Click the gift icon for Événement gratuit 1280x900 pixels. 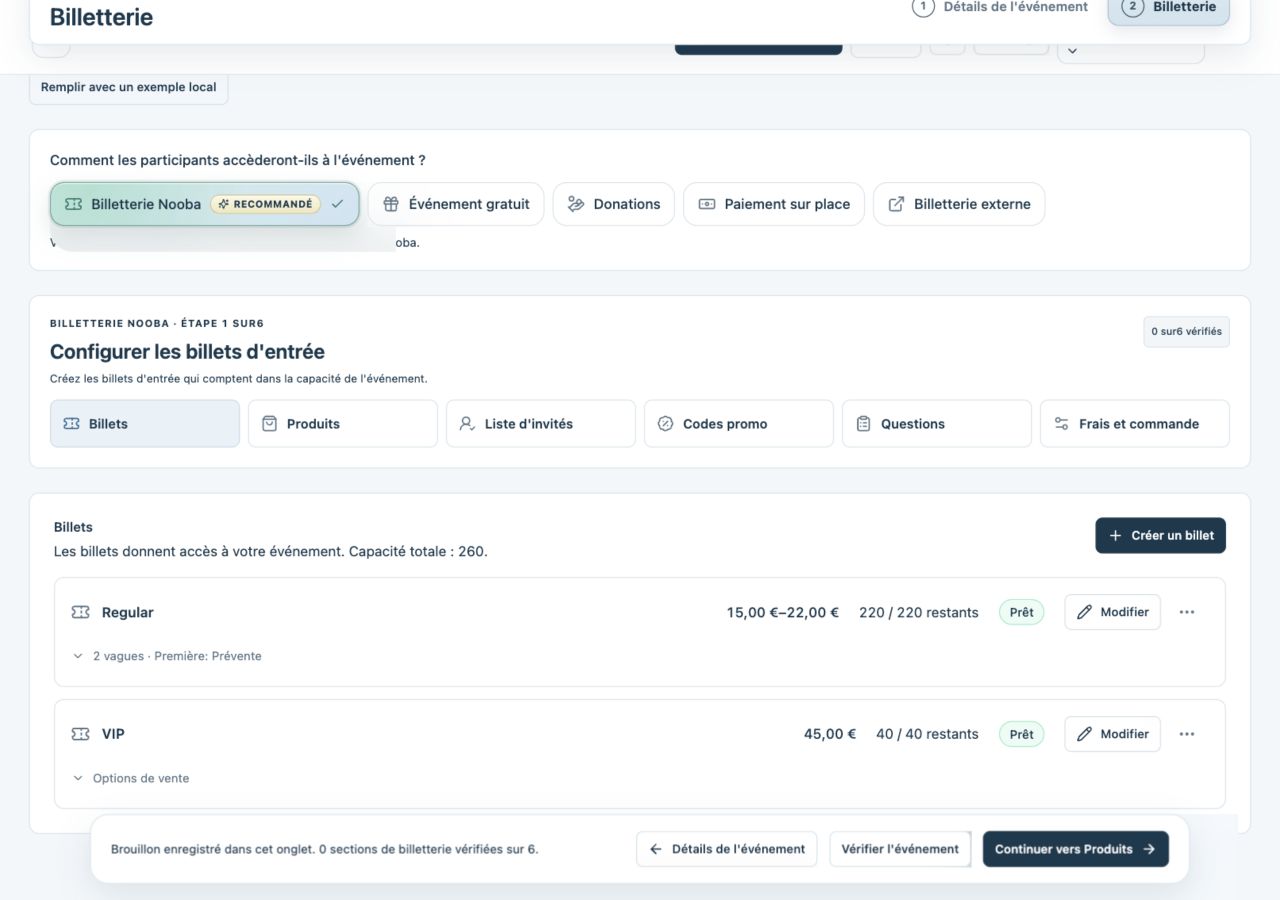click(x=391, y=204)
